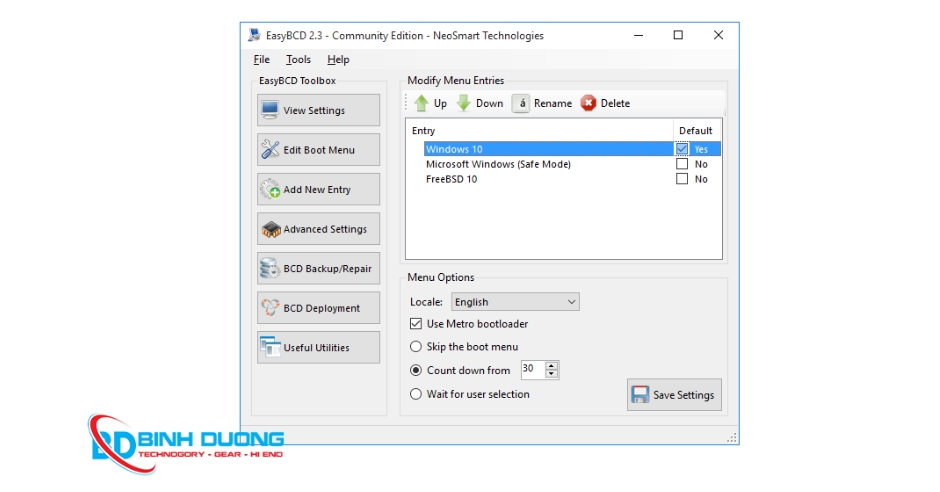Click the Rename toolbar label

coord(553,103)
